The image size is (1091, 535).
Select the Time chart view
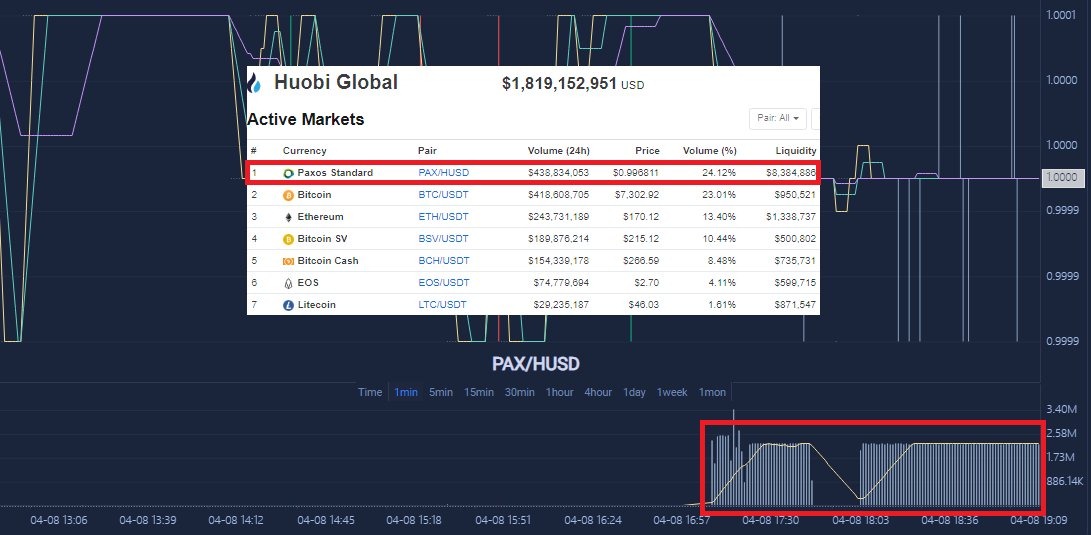tap(370, 392)
